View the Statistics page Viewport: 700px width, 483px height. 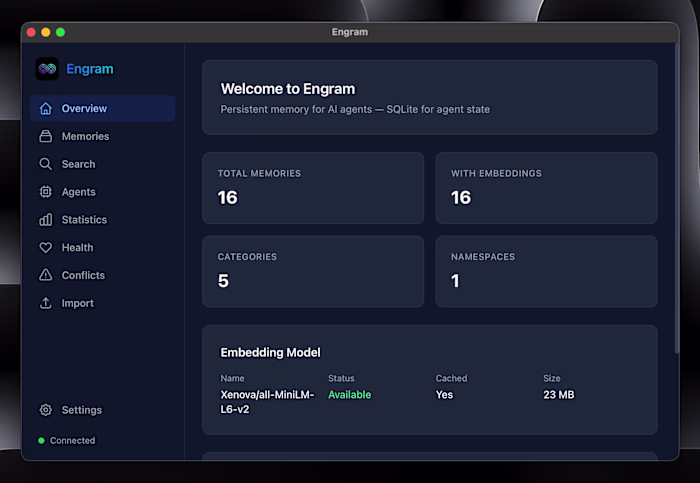pos(103,220)
